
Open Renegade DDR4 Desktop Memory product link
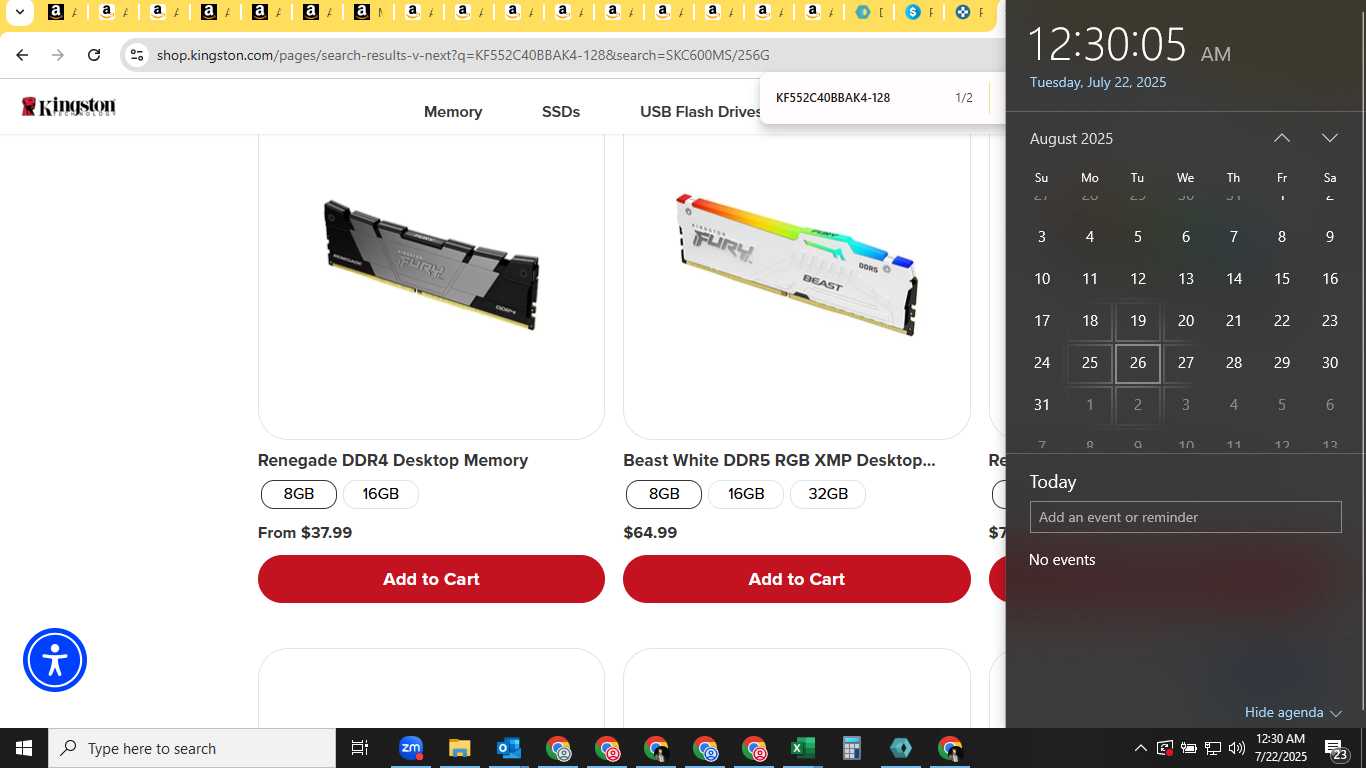(x=393, y=460)
